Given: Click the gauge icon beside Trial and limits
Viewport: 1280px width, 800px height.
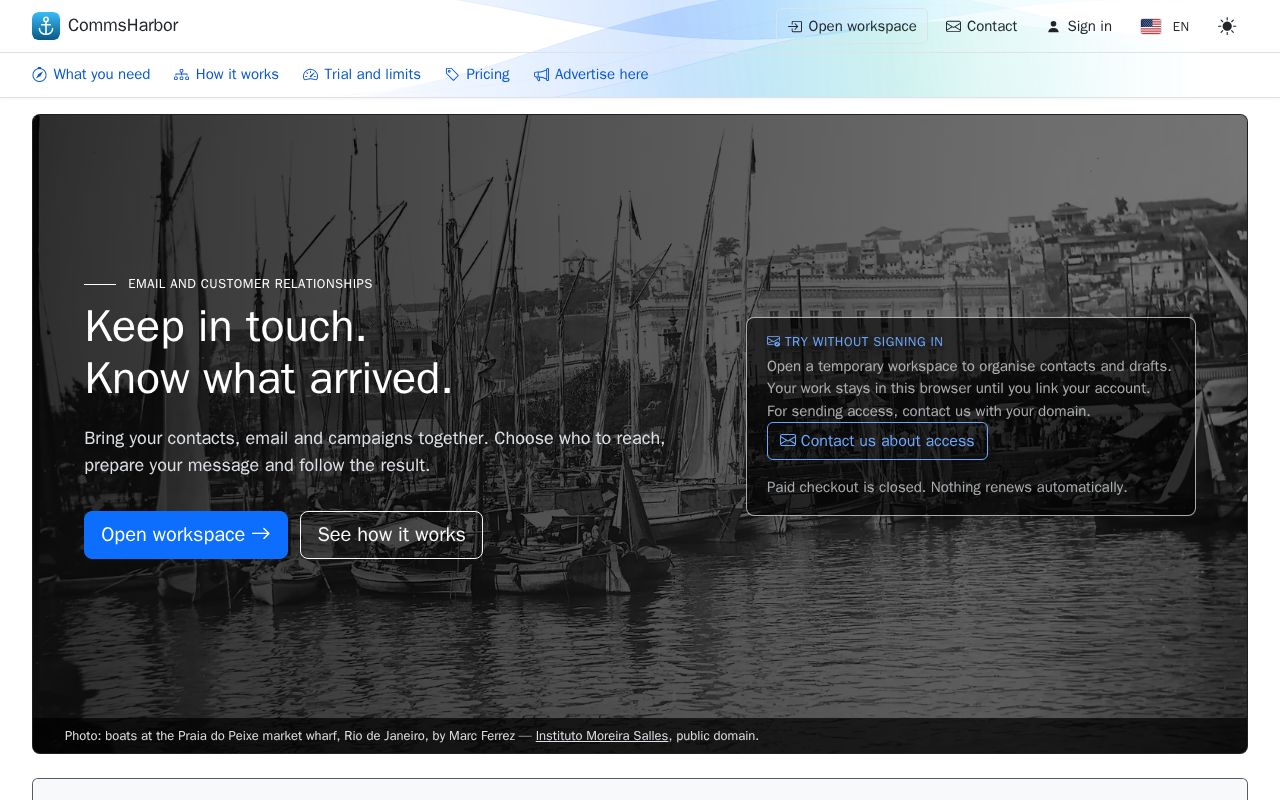Looking at the screenshot, I should (310, 75).
